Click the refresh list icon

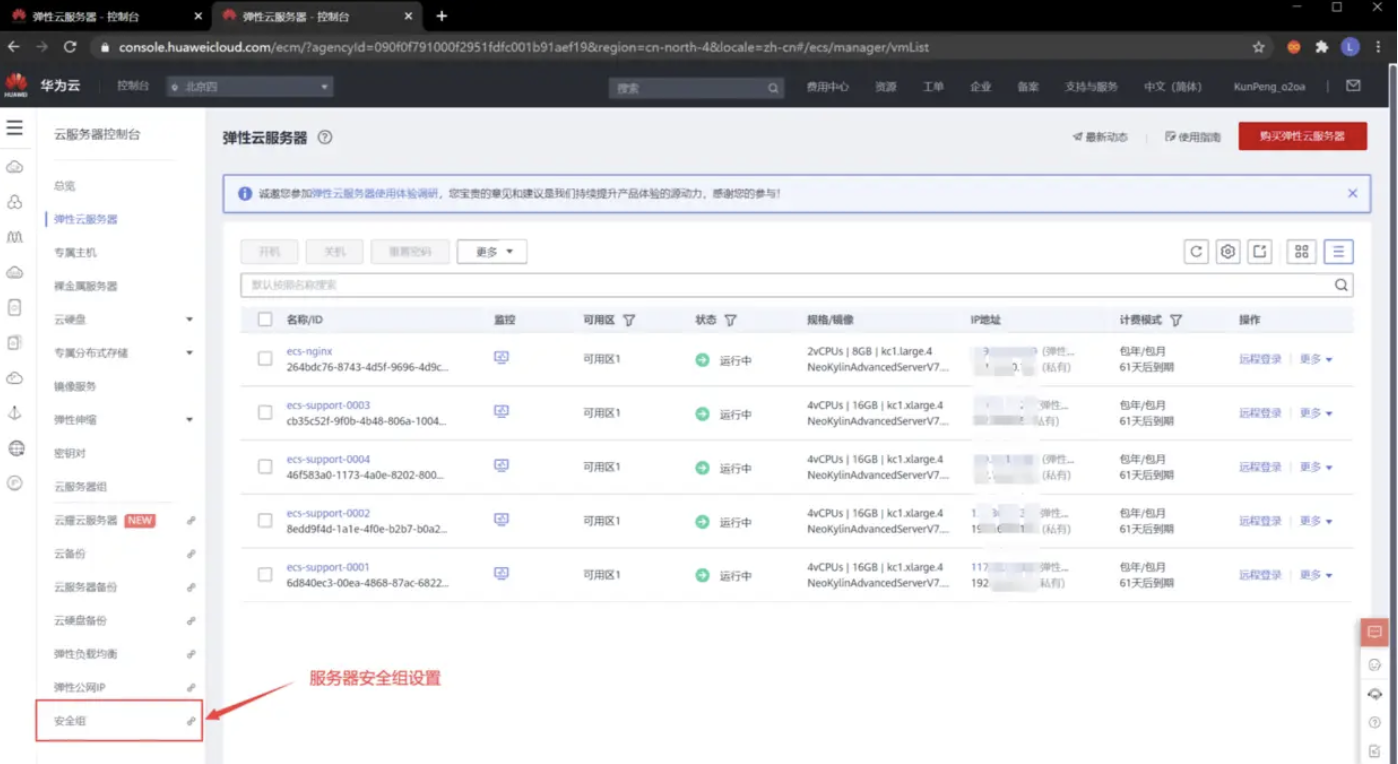[1196, 252]
